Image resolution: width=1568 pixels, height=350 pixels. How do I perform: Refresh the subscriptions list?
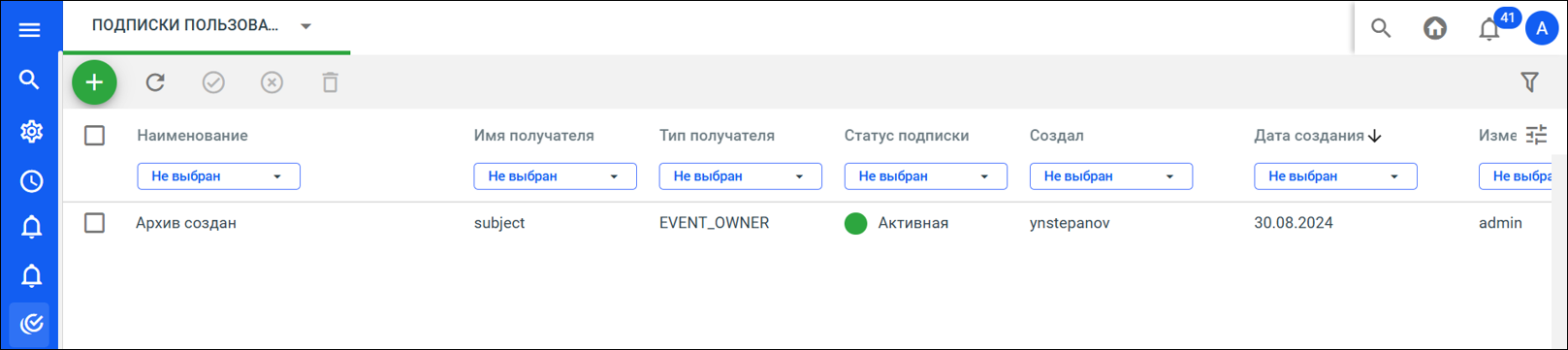[155, 82]
